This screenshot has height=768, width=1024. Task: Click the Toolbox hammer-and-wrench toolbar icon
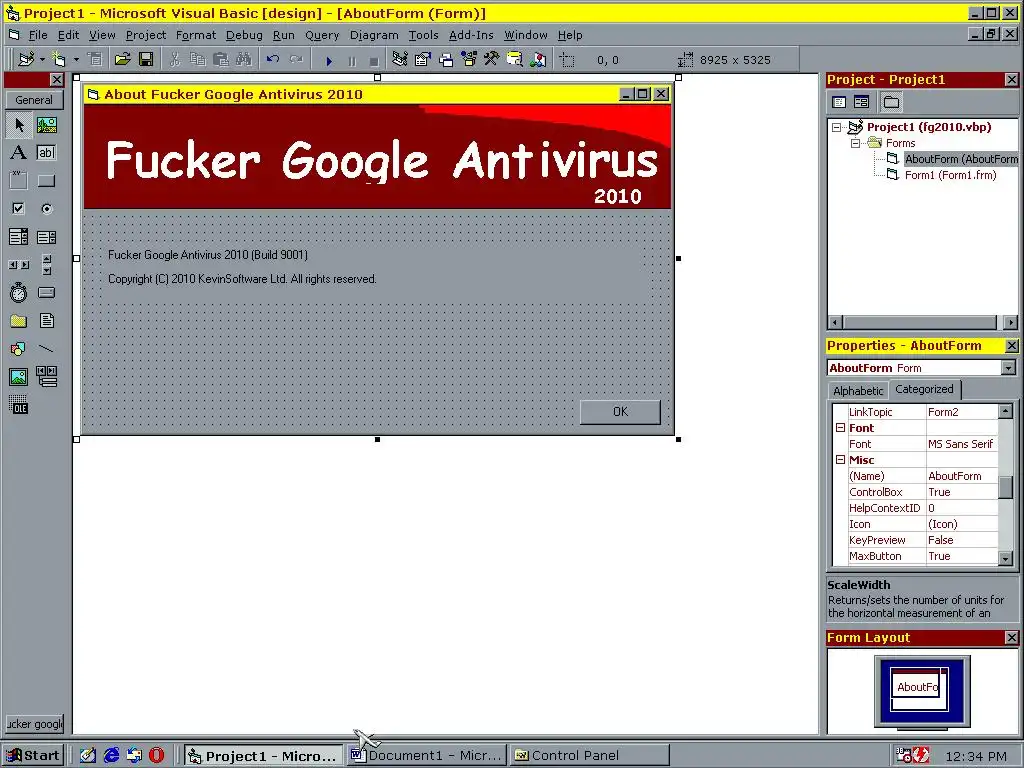(491, 59)
